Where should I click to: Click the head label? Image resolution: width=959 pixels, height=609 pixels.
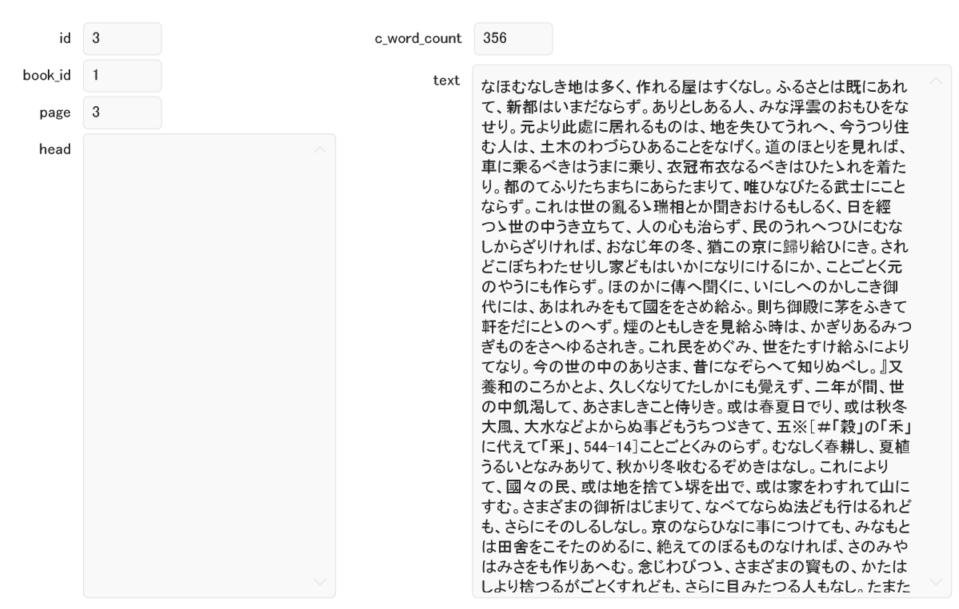coord(55,149)
